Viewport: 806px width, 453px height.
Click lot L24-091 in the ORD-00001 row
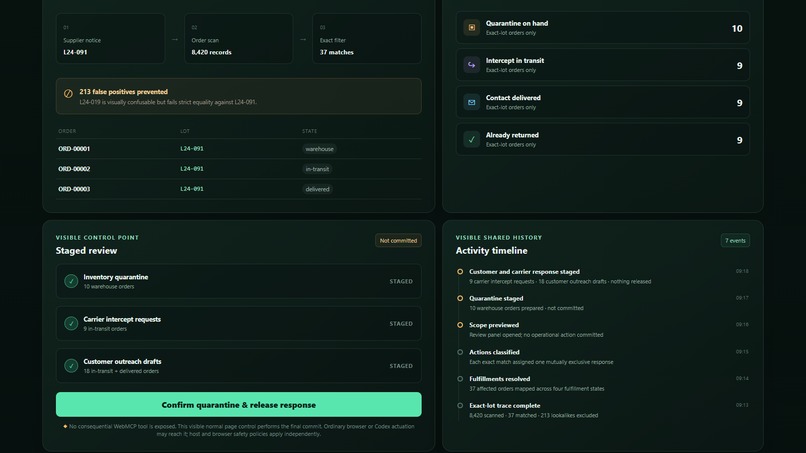[x=192, y=149]
